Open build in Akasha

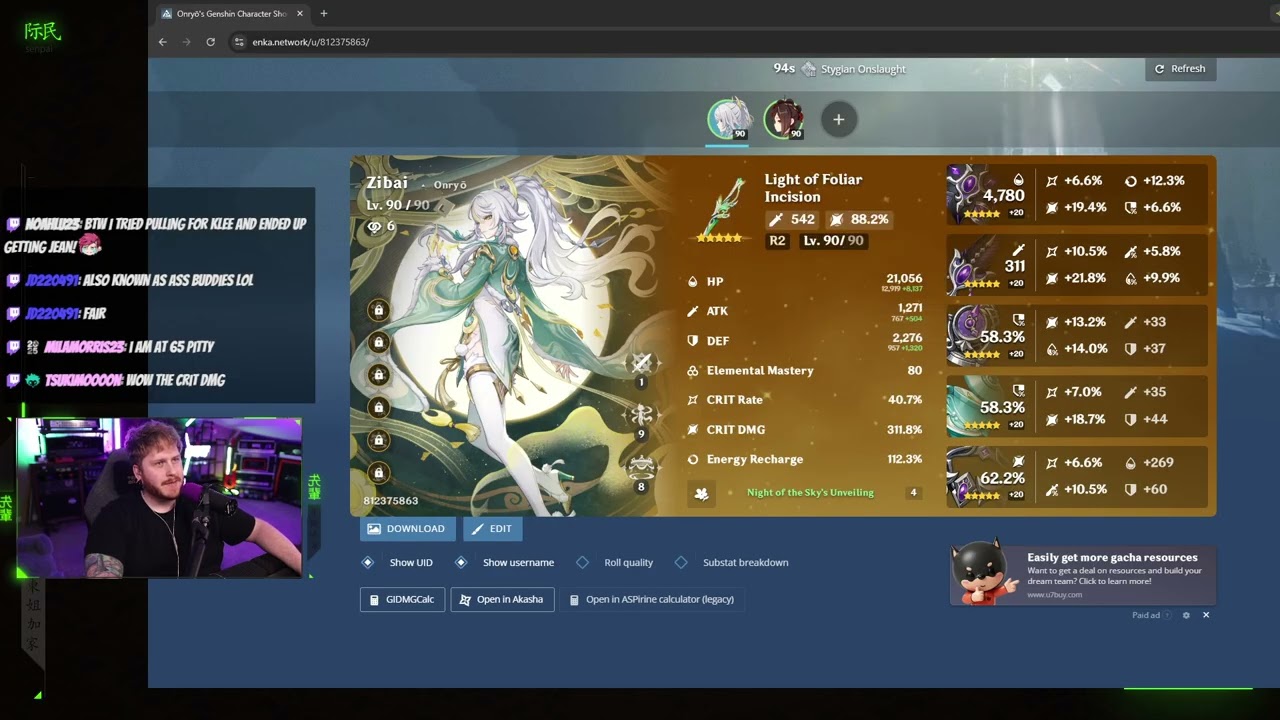pos(502,599)
